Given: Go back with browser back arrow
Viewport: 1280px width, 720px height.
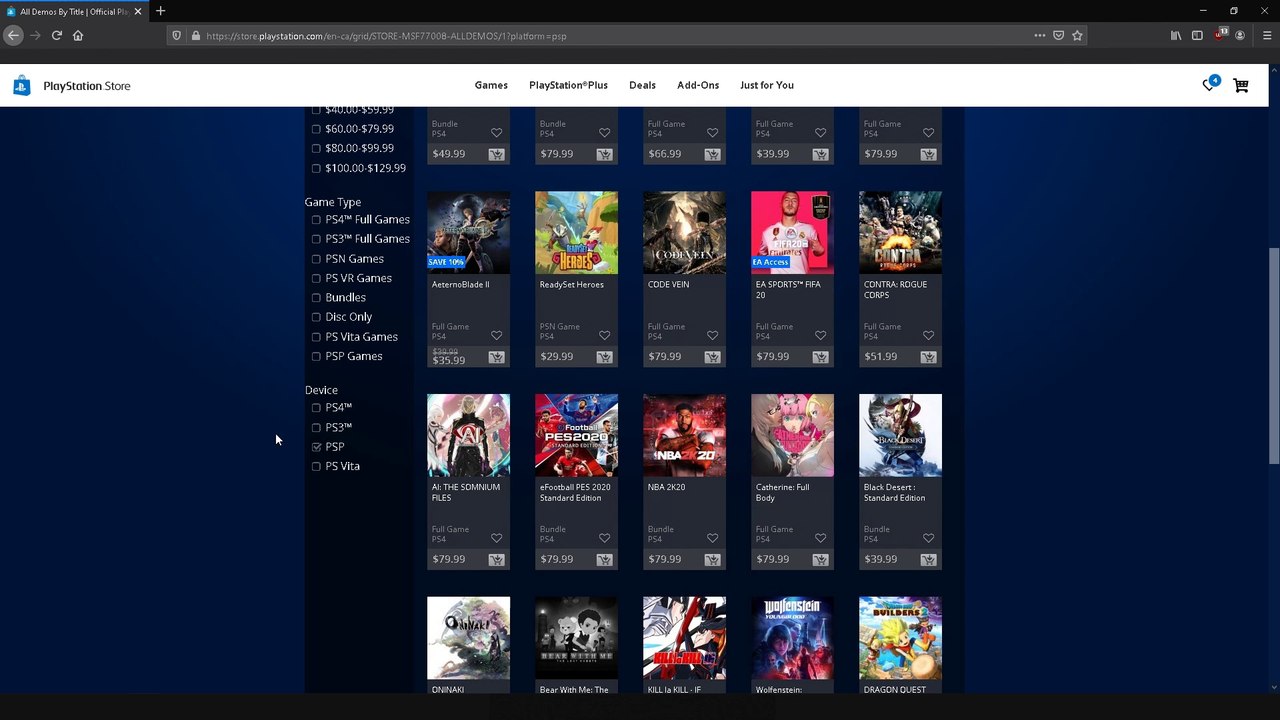Looking at the screenshot, I should [x=13, y=35].
